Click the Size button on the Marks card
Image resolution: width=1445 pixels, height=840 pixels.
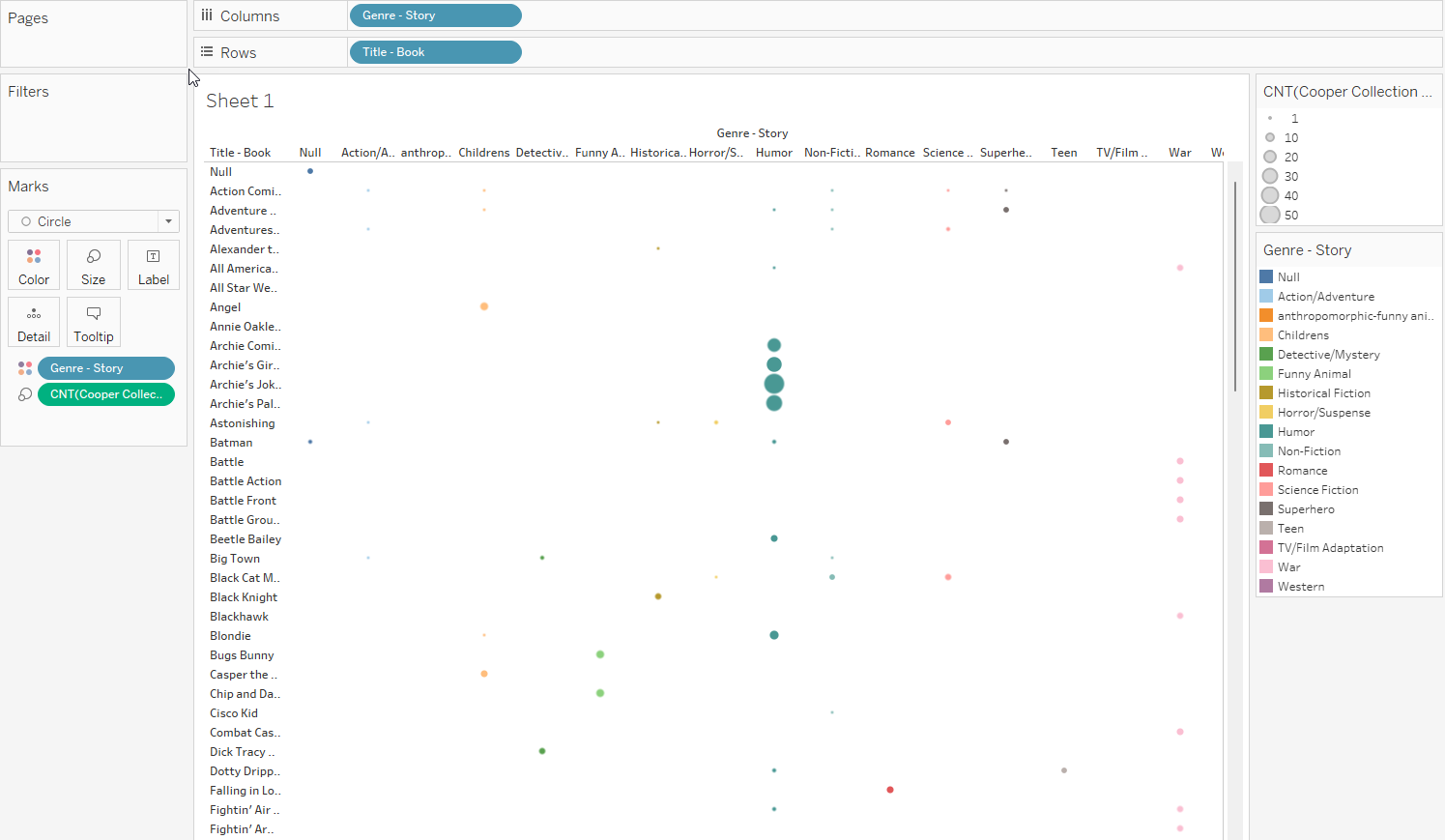(93, 264)
